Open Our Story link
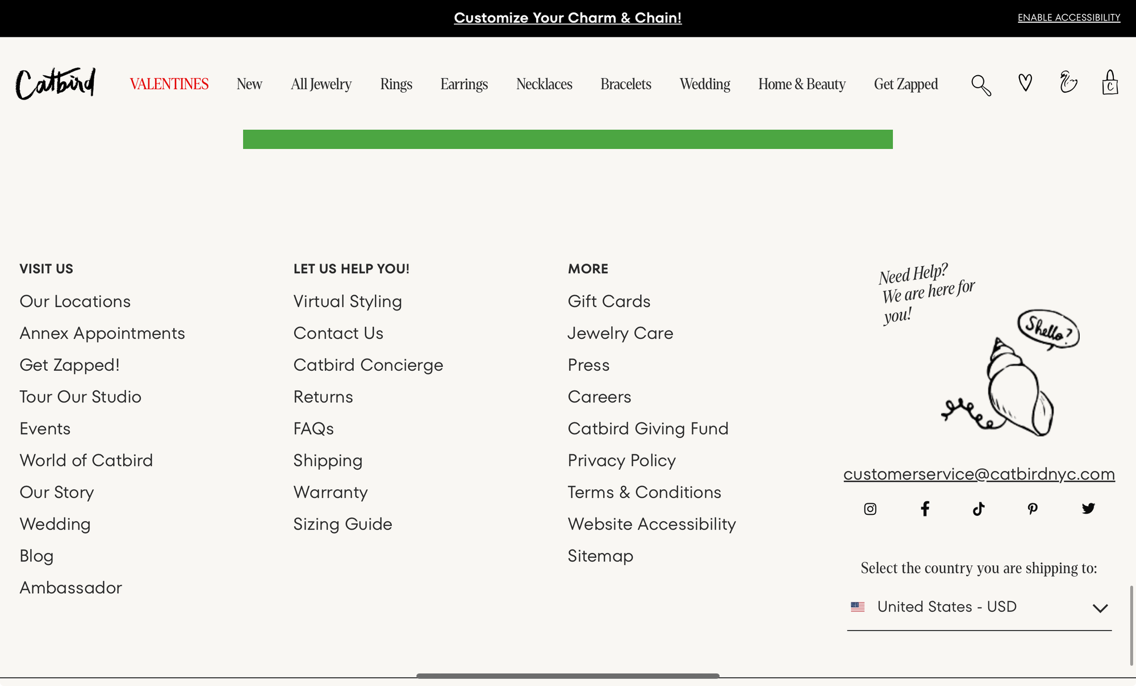The width and height of the screenshot is (1136, 686). click(x=57, y=493)
